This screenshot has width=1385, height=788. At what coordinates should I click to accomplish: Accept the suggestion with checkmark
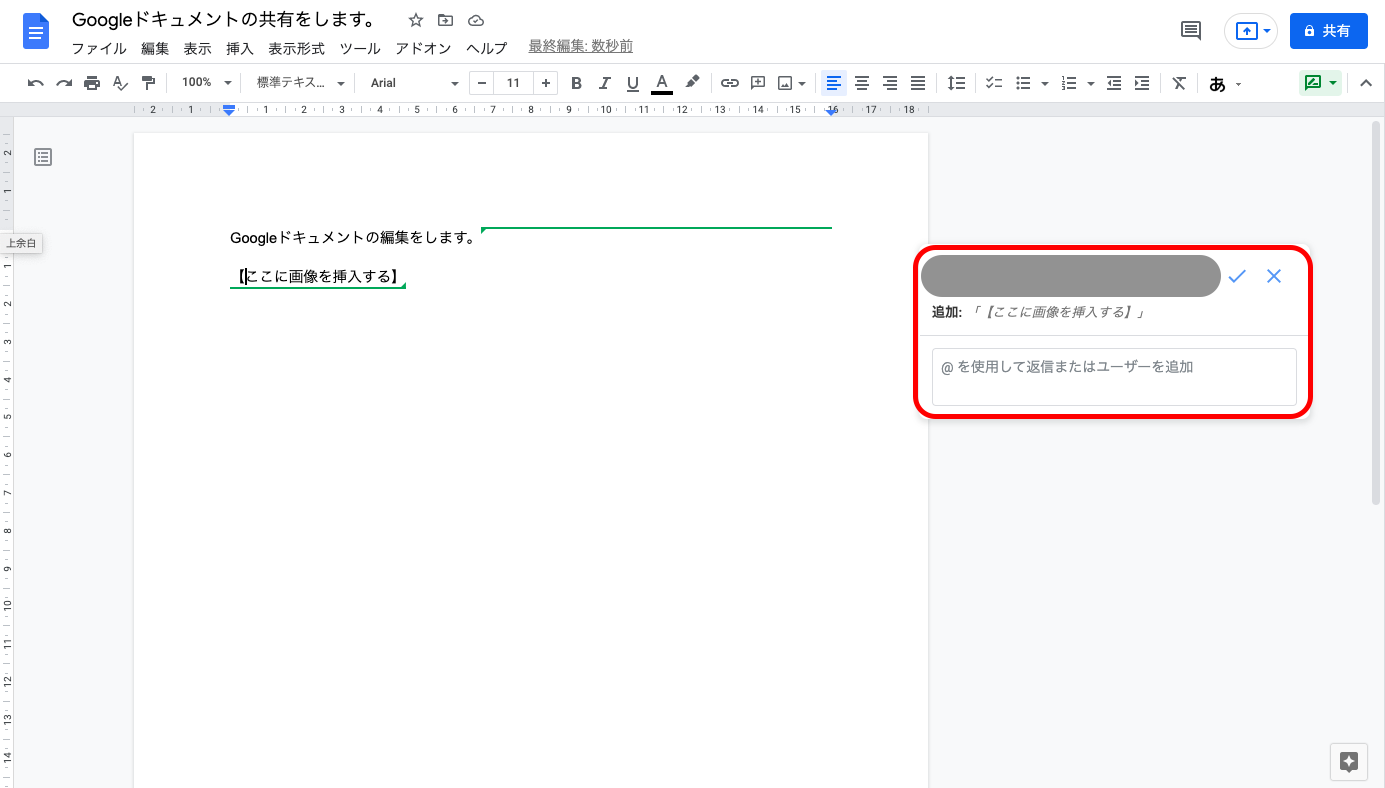tap(1237, 276)
